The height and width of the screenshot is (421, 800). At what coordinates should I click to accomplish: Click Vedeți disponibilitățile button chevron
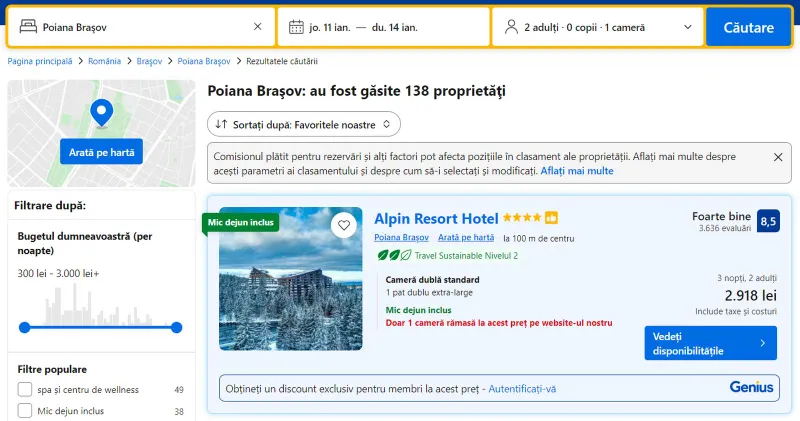[763, 343]
